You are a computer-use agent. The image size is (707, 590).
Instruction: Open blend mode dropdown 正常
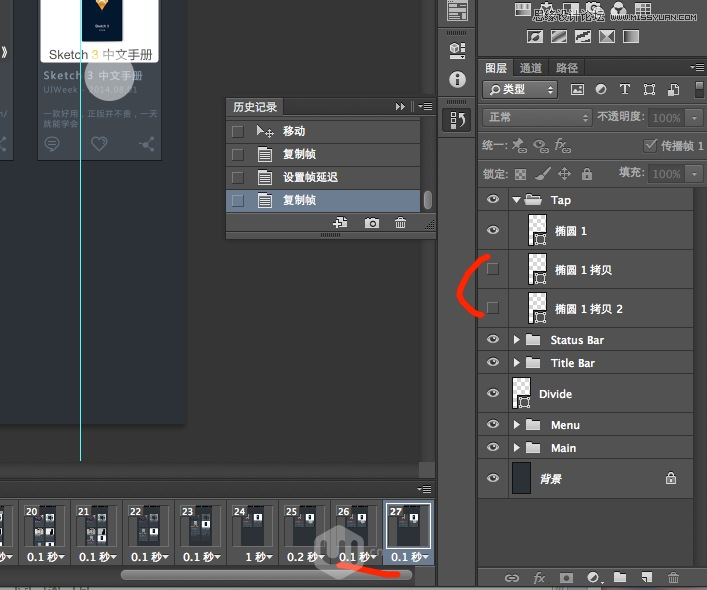click(x=536, y=118)
